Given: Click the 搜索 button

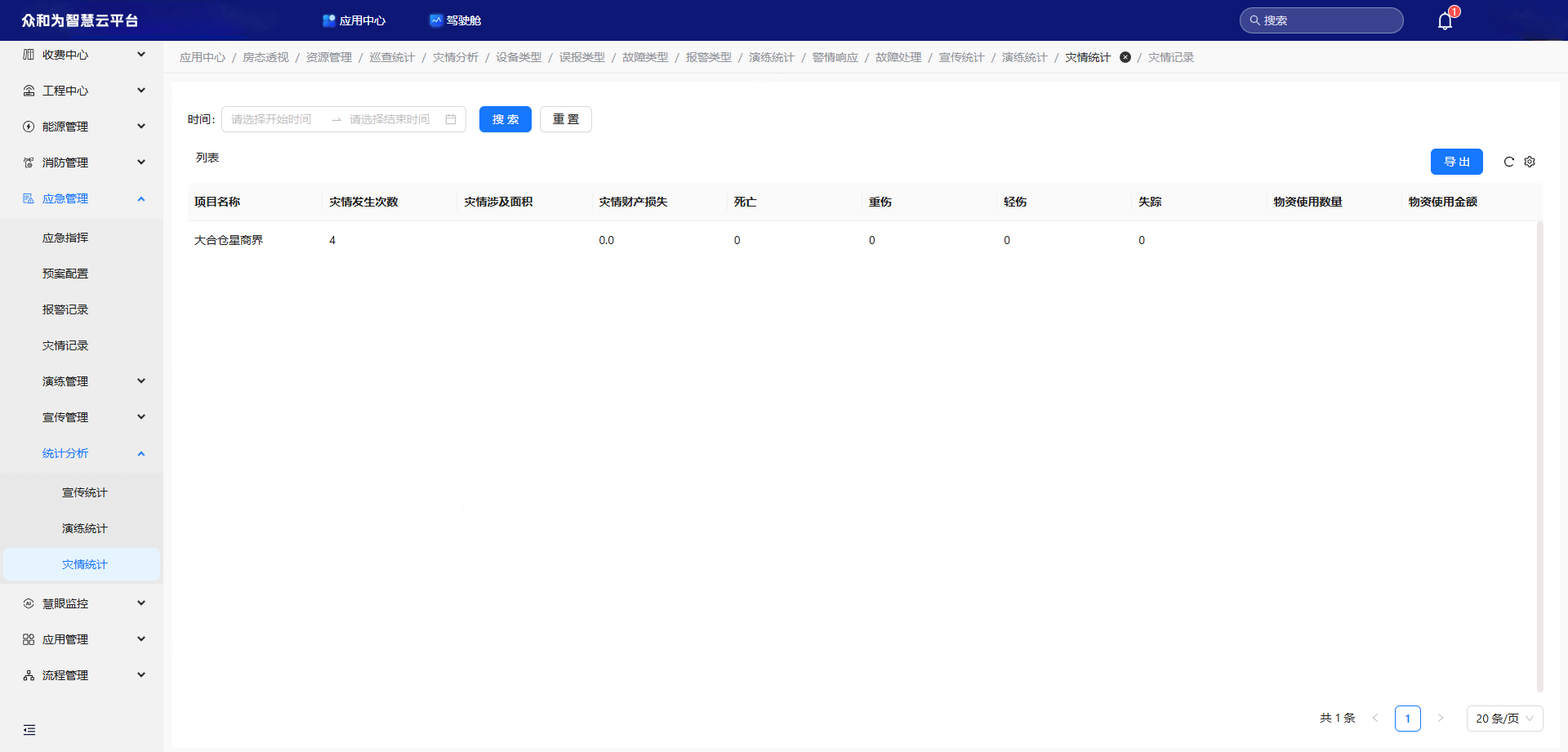Looking at the screenshot, I should (505, 119).
